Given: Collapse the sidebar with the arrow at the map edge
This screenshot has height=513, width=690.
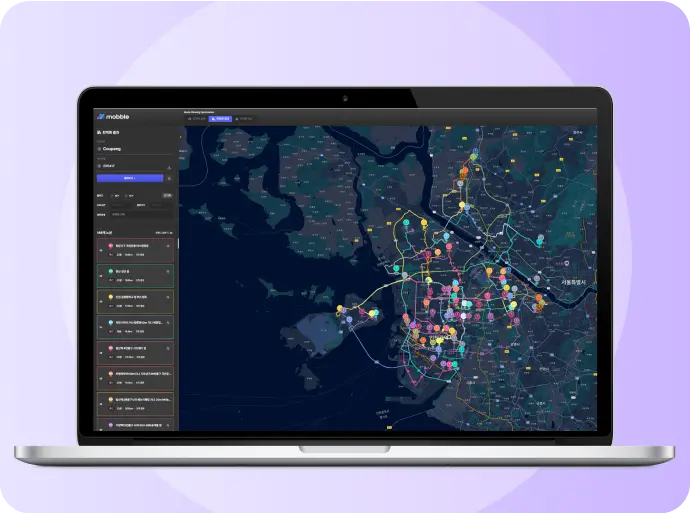Looking at the screenshot, I should click(x=180, y=137).
